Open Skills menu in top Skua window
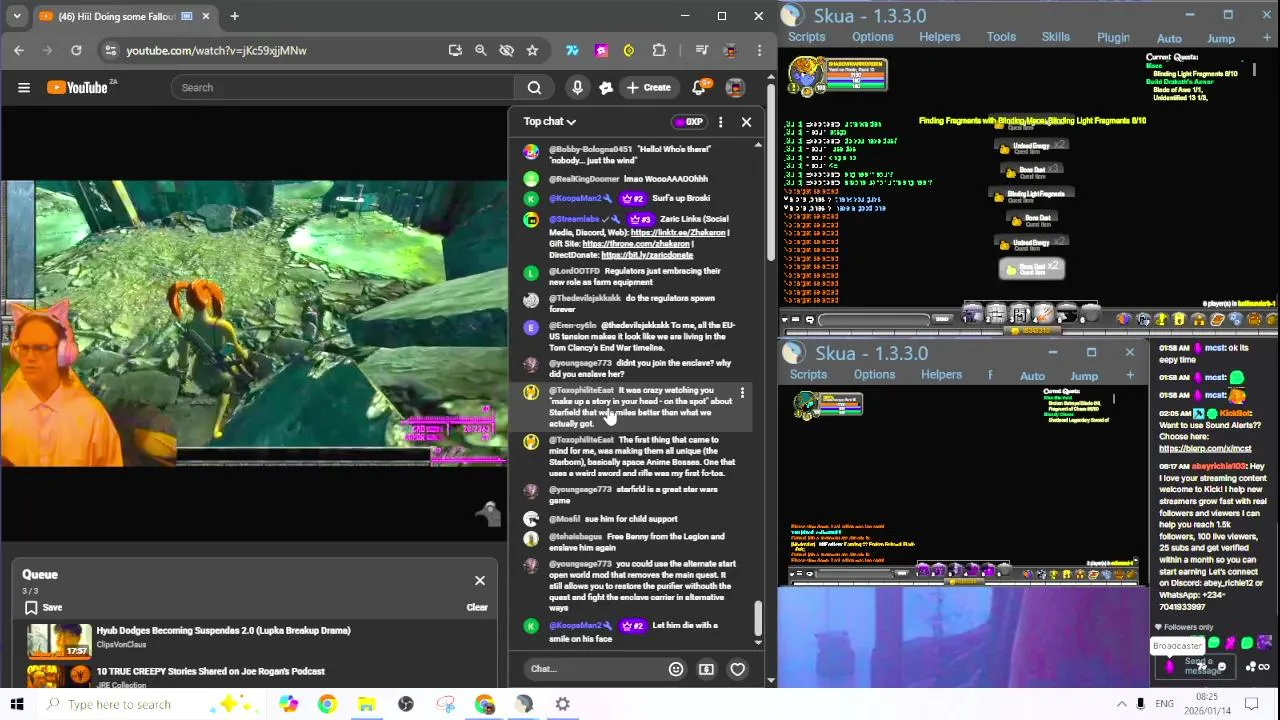 click(x=1056, y=37)
